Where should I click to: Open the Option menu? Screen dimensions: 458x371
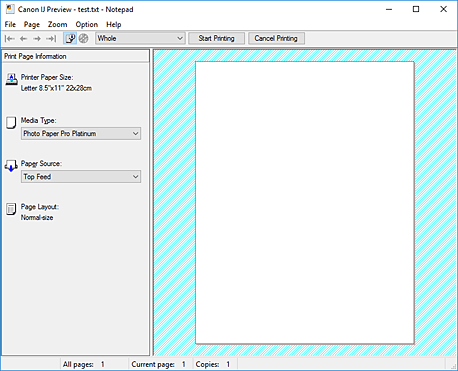[x=87, y=24]
